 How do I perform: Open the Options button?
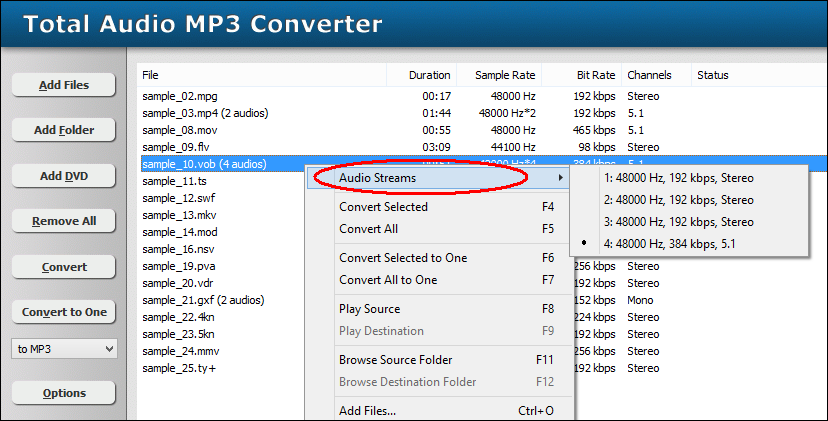63,393
